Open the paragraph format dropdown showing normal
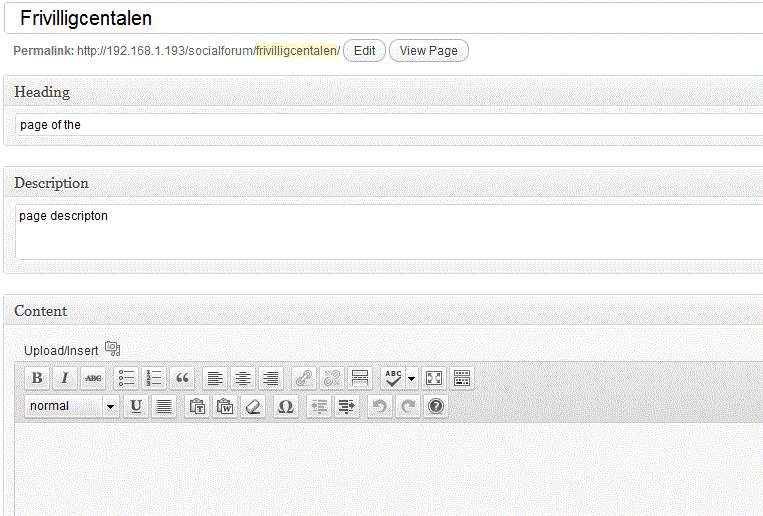The height and width of the screenshot is (516, 763). (72, 406)
